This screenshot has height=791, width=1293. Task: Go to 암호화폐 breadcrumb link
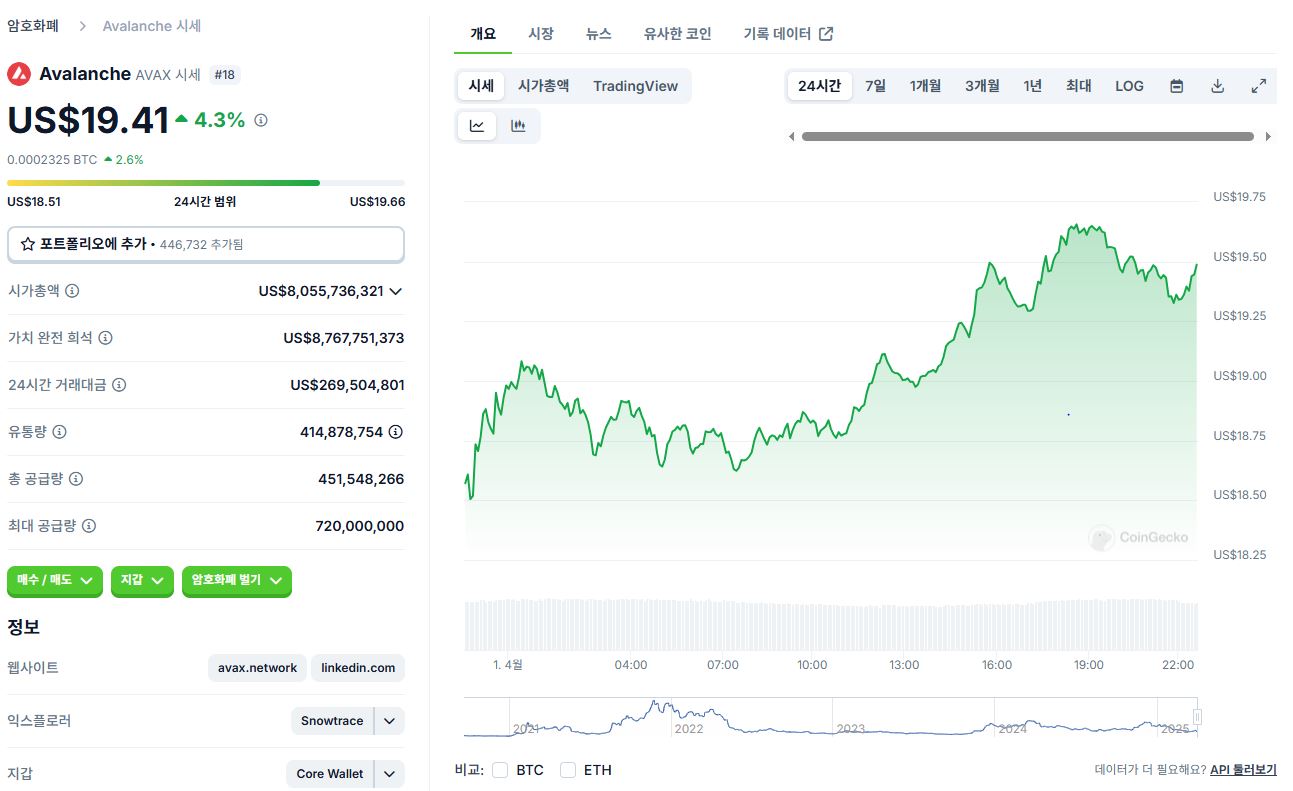(x=33, y=26)
